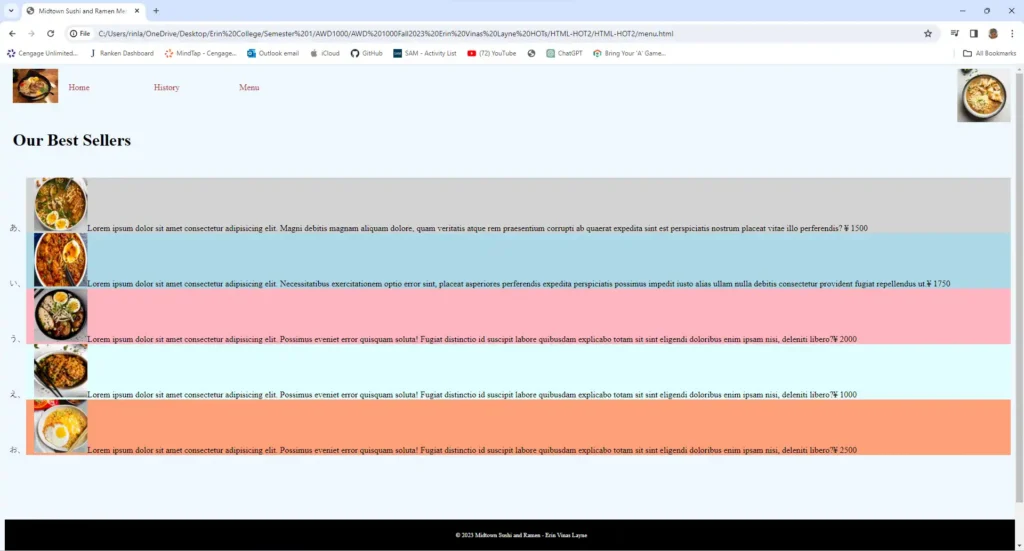Viewport: 1024px width, 551px height.
Task: Select the Midtown Sushi and Ramen tab
Action: click(x=83, y=11)
